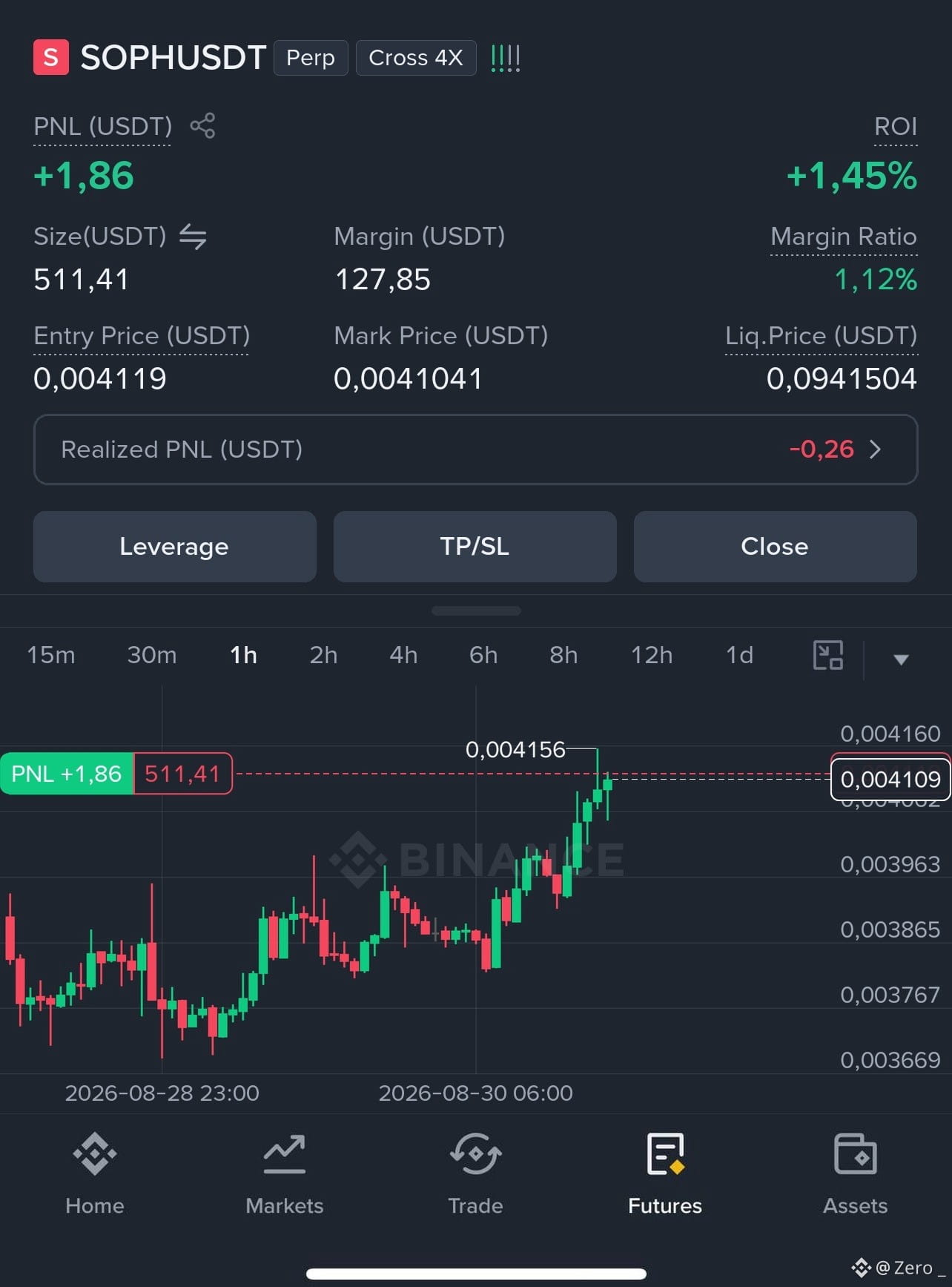This screenshot has height=1287, width=952.
Task: Select the 30m chart interval
Action: (x=152, y=655)
